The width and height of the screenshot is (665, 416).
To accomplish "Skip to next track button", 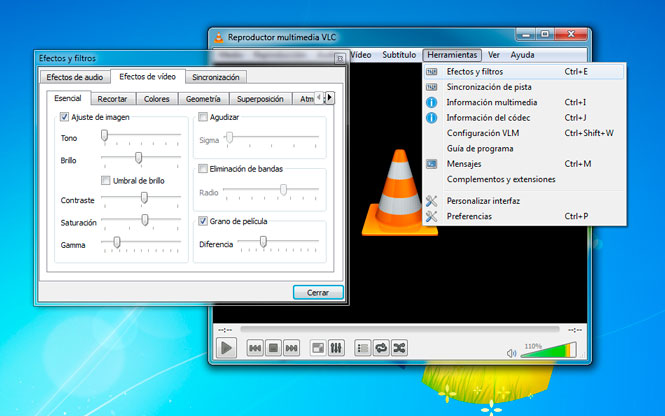I will pyautogui.click(x=291, y=348).
